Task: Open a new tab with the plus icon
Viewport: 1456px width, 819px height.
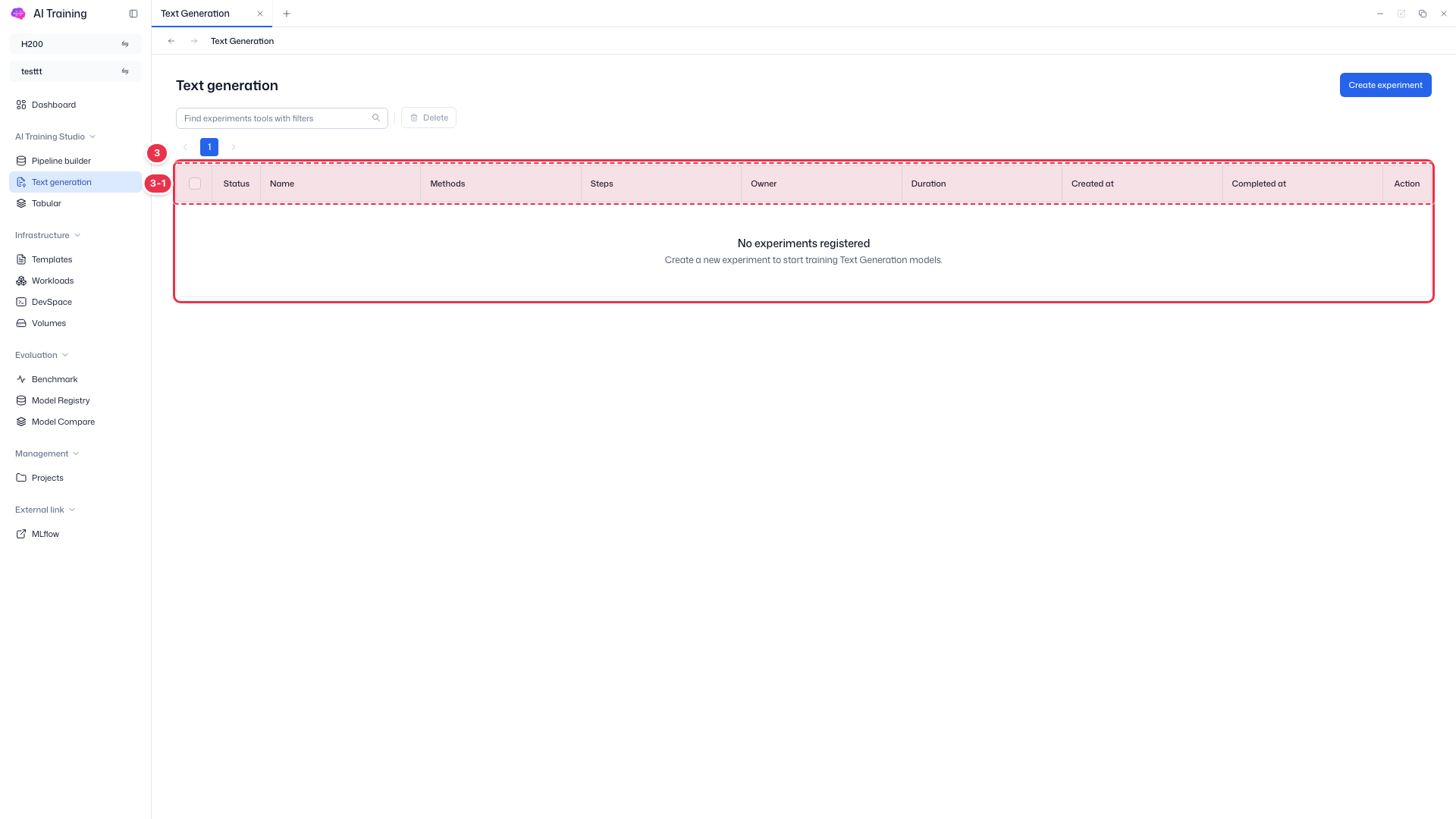Action: pos(287,14)
